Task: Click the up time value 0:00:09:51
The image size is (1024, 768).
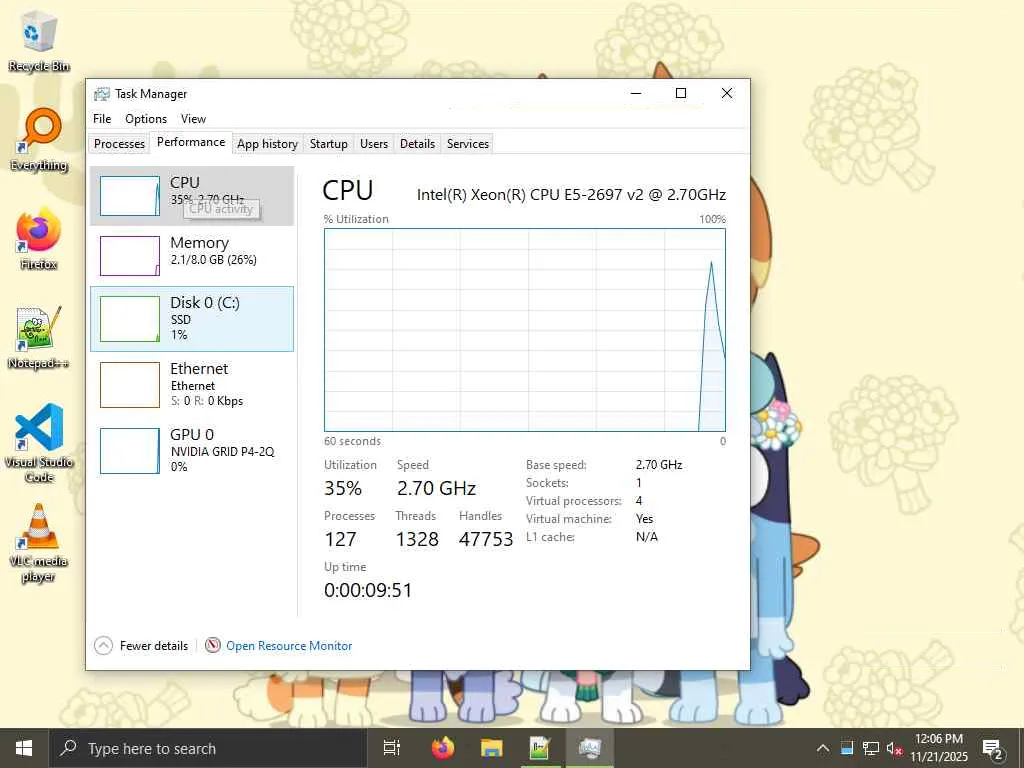Action: point(368,590)
